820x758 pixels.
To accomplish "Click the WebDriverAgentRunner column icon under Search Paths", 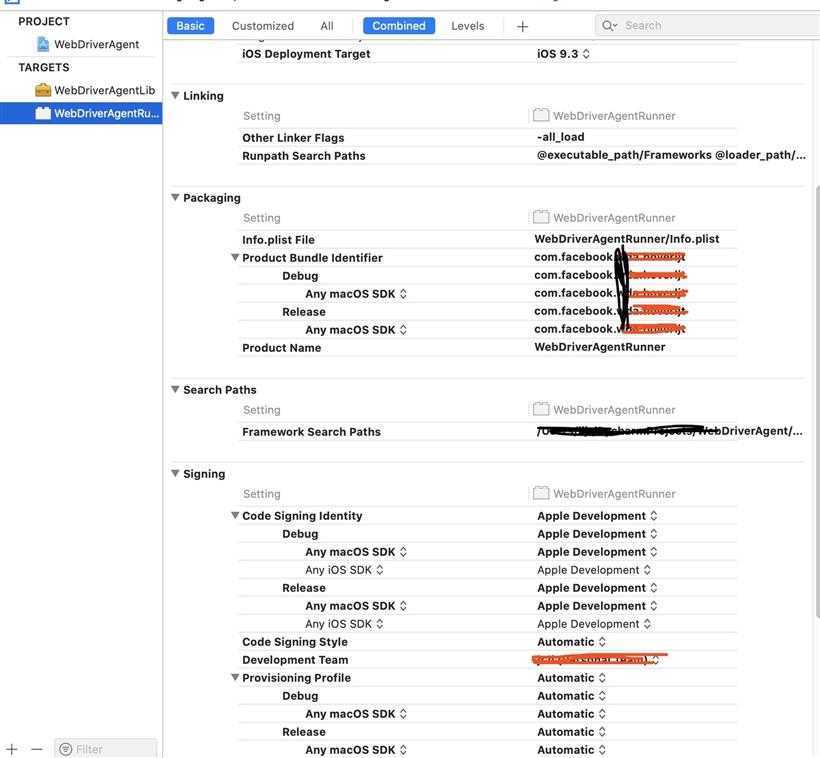I will tap(541, 409).
